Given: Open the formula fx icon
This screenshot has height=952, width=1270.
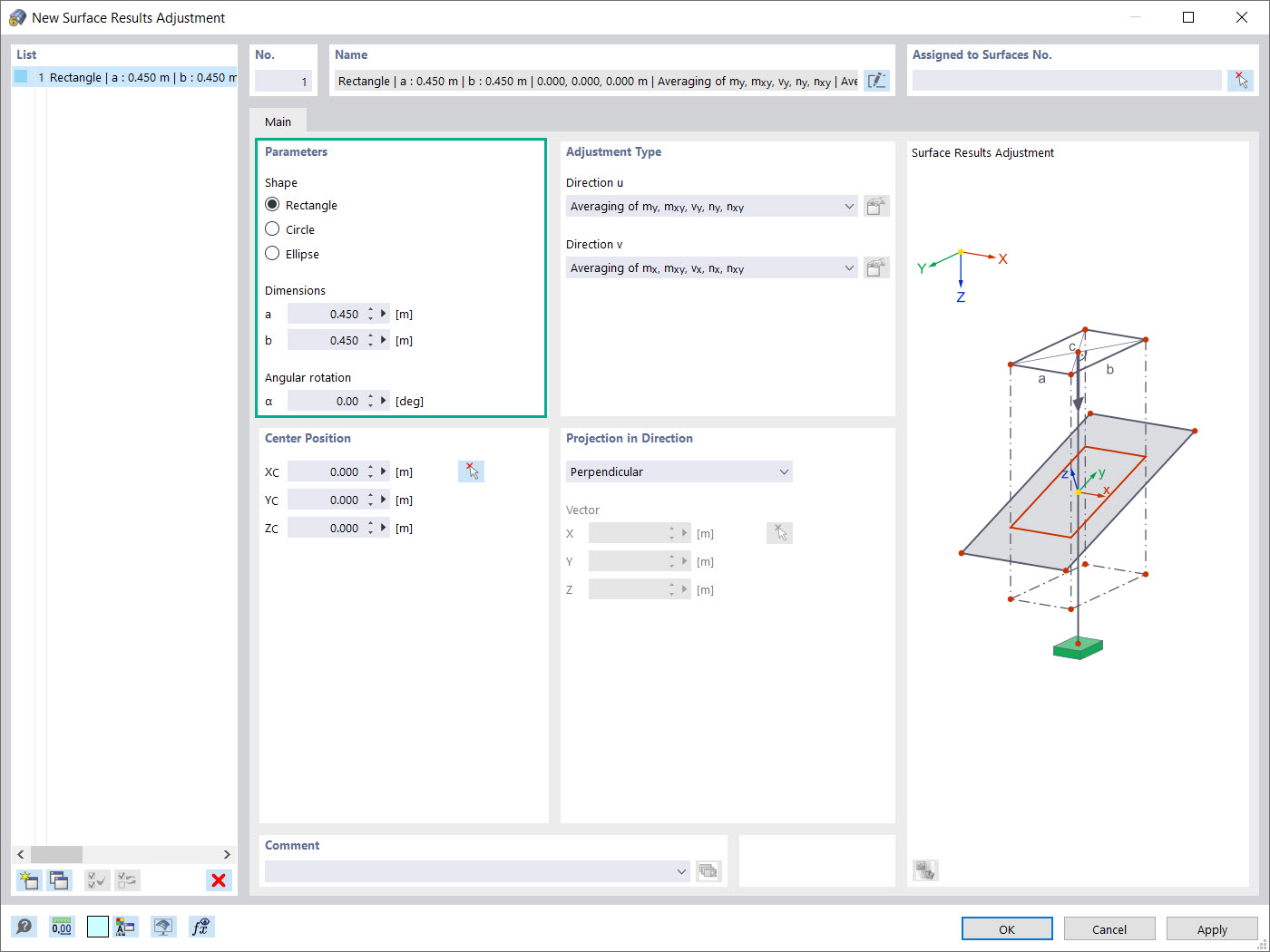Looking at the screenshot, I should [x=201, y=927].
